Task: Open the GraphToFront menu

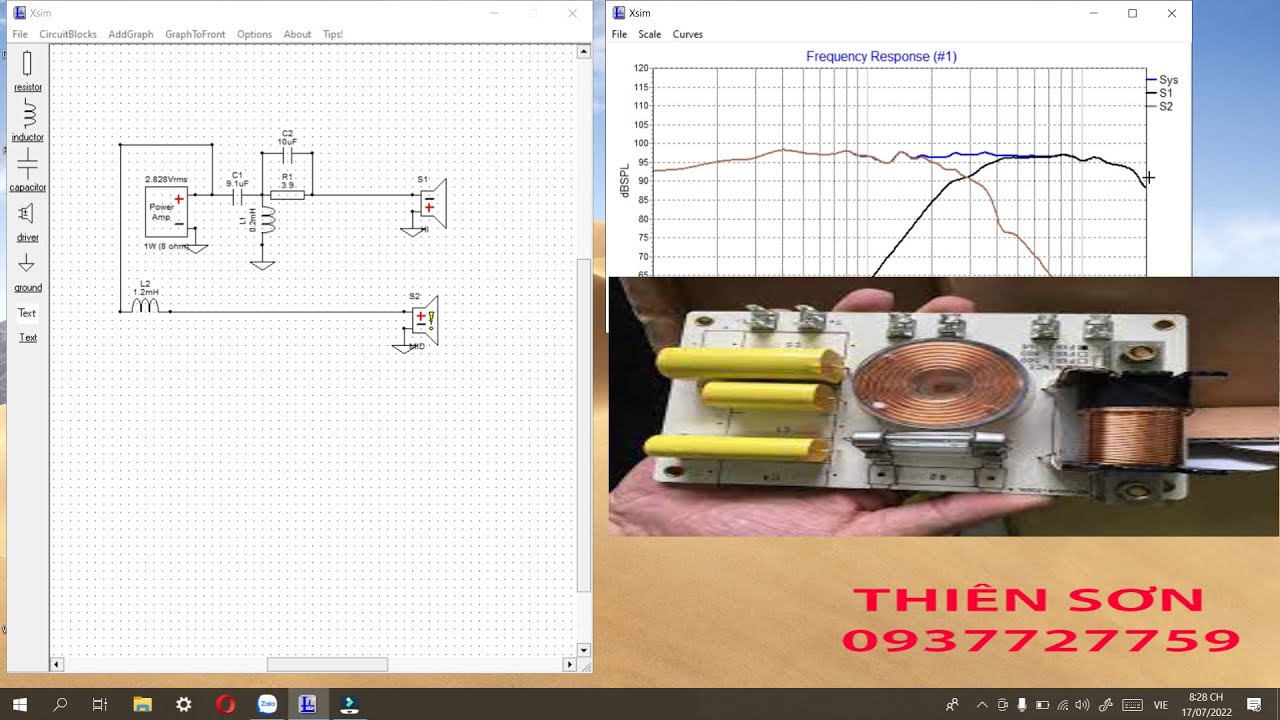Action: 195,34
